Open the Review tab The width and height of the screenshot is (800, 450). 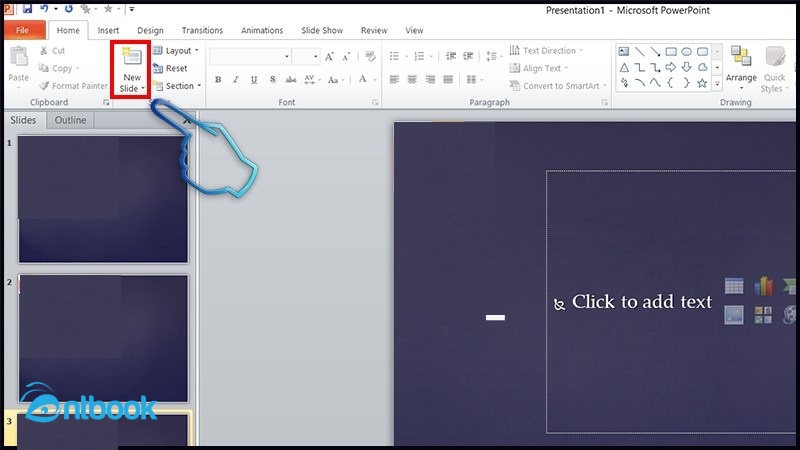(x=374, y=31)
